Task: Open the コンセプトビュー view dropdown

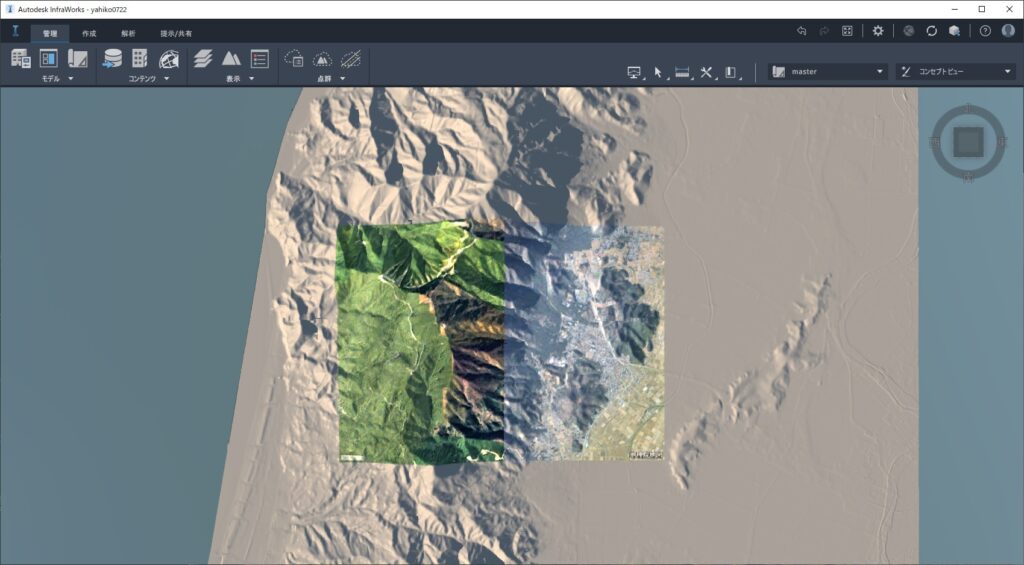Action: point(955,72)
